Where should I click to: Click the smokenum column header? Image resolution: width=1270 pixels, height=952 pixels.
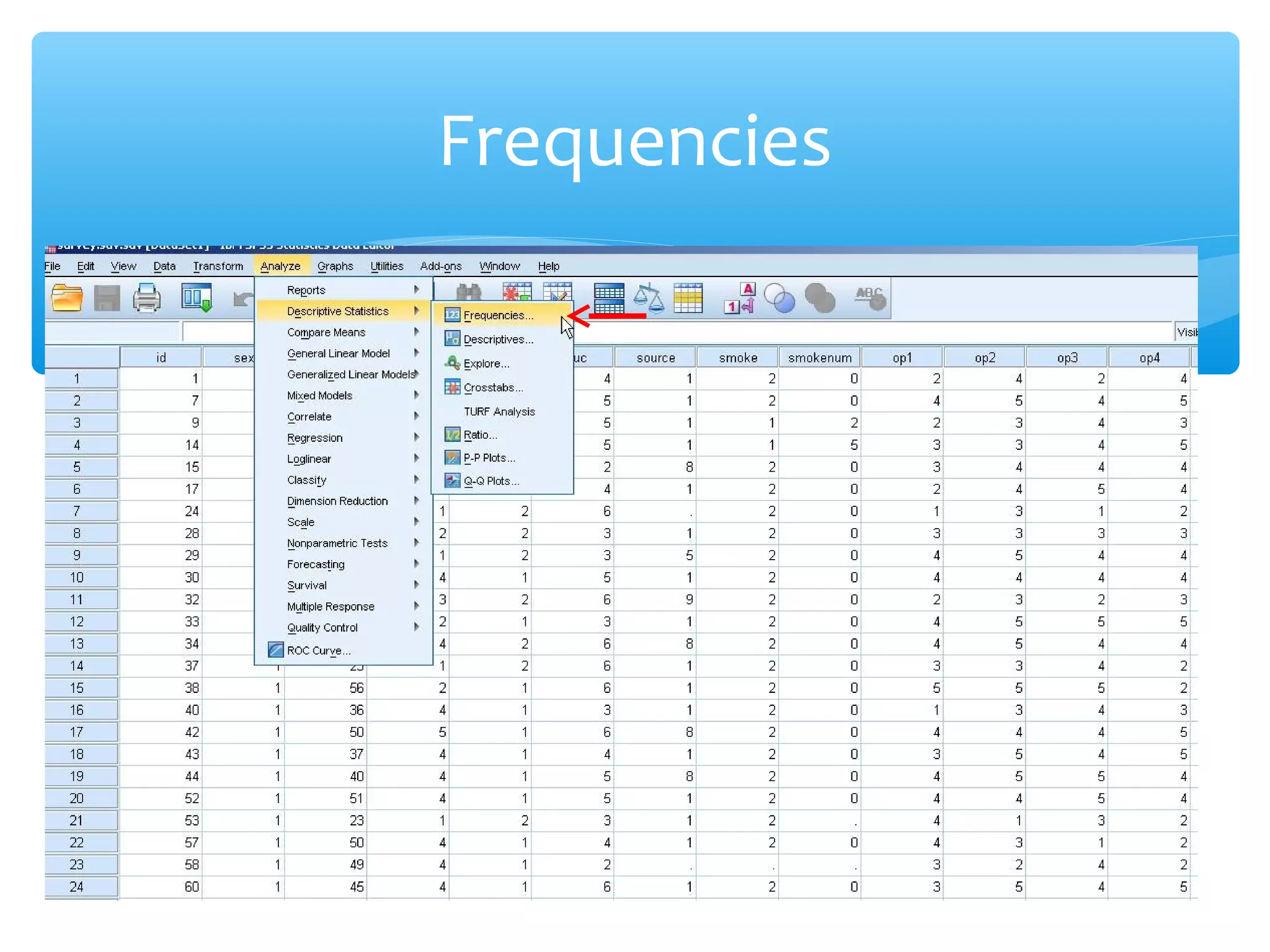[820, 358]
